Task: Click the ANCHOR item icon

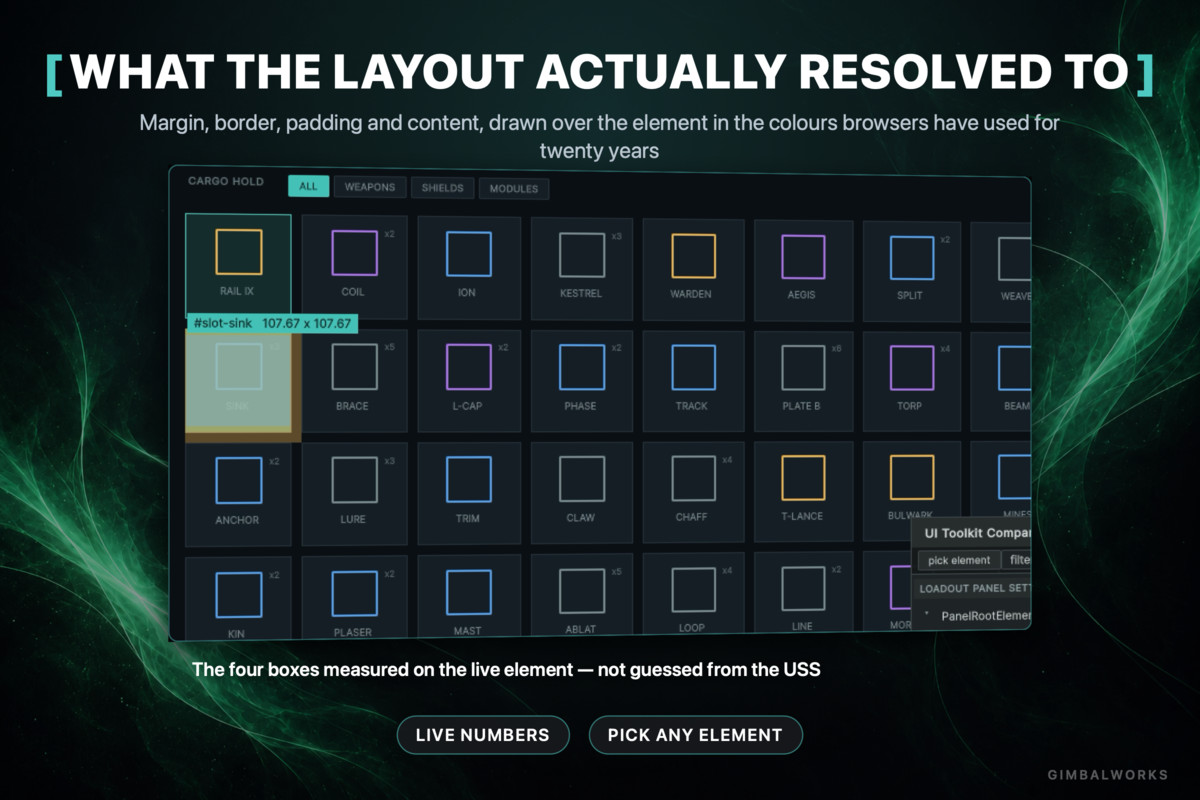Action: pyautogui.click(x=239, y=480)
